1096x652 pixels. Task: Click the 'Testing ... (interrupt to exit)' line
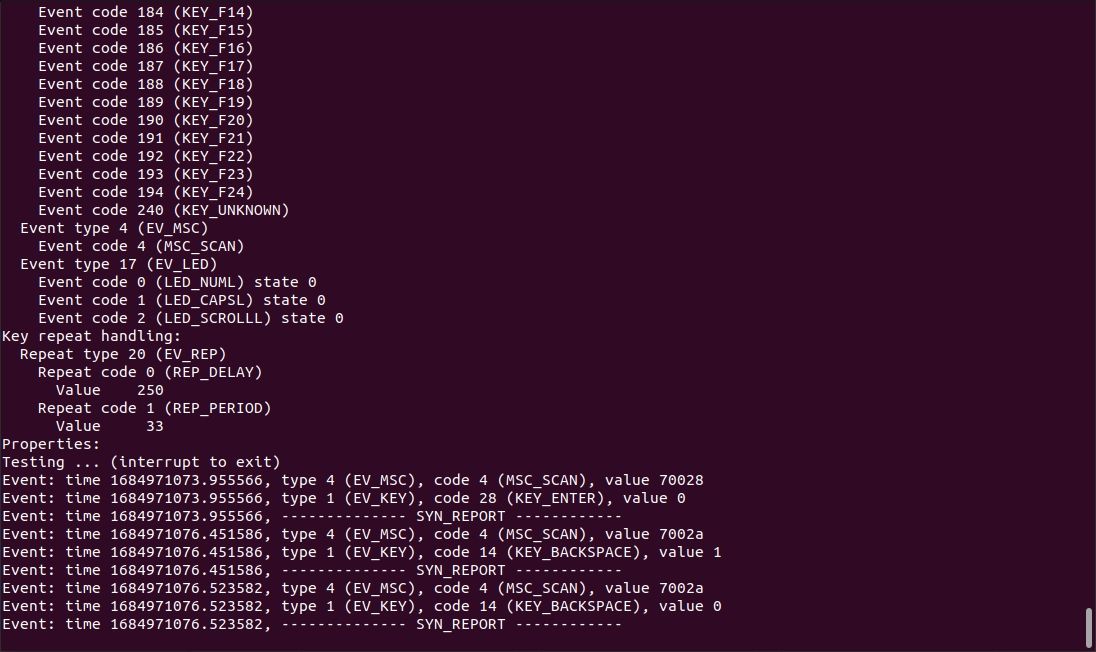point(141,462)
